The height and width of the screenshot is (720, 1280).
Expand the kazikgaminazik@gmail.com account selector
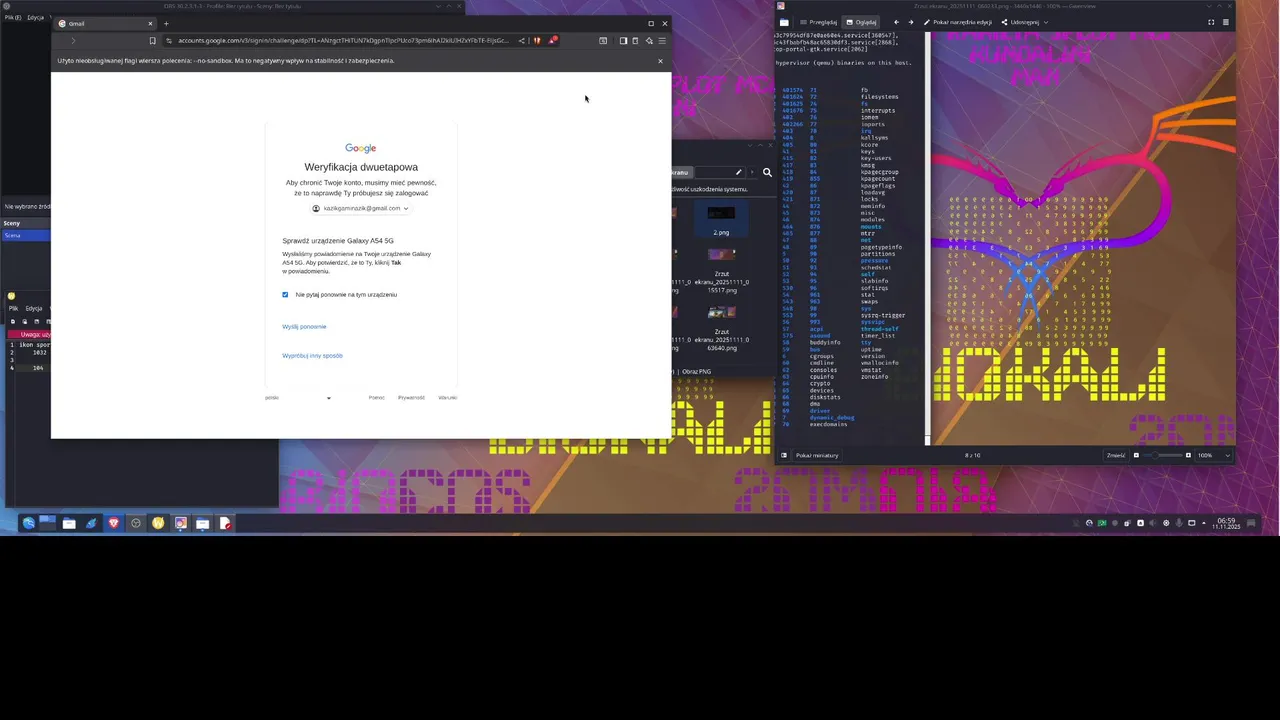[361, 208]
